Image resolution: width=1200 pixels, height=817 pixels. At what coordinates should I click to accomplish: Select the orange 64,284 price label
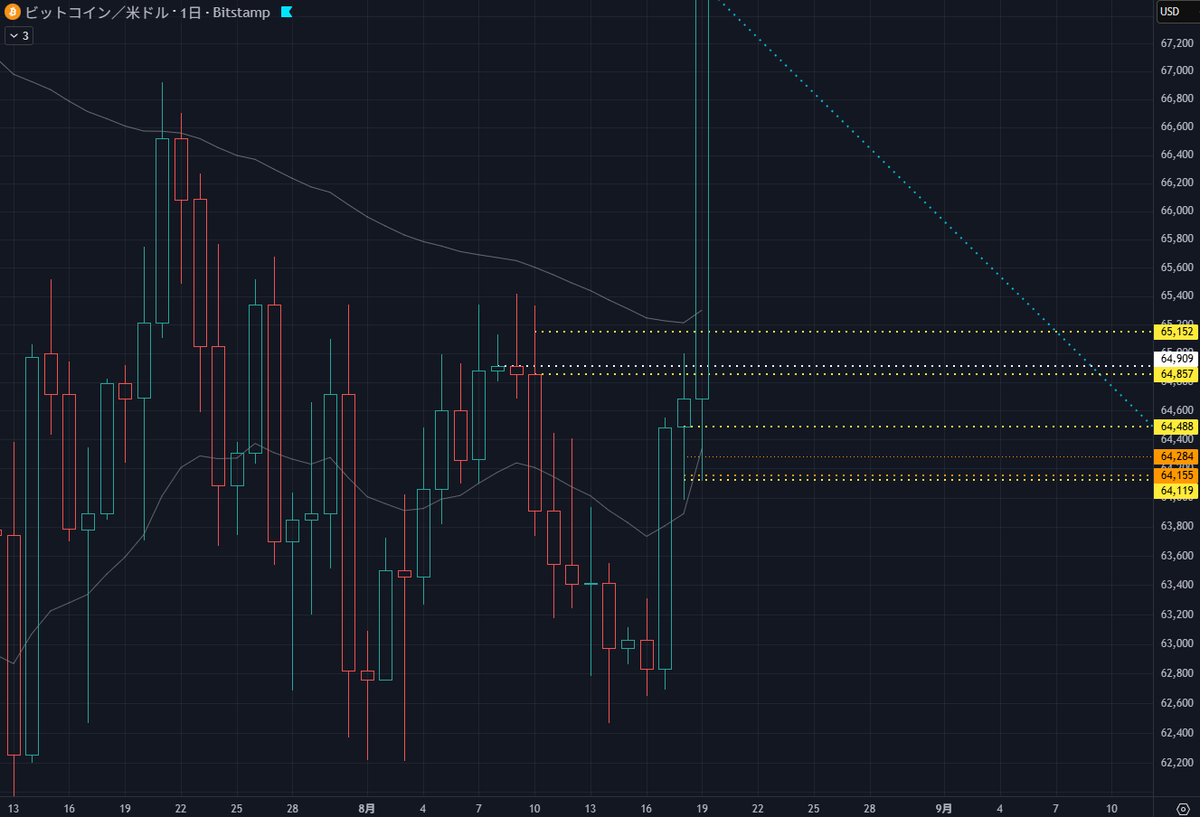pos(1175,457)
